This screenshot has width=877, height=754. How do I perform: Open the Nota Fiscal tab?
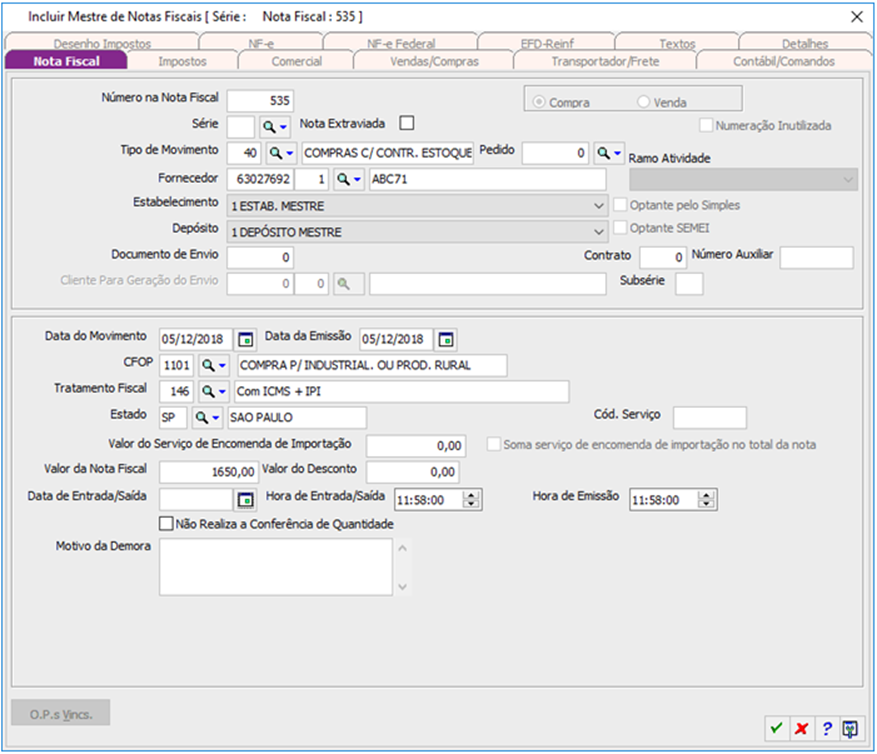66,61
